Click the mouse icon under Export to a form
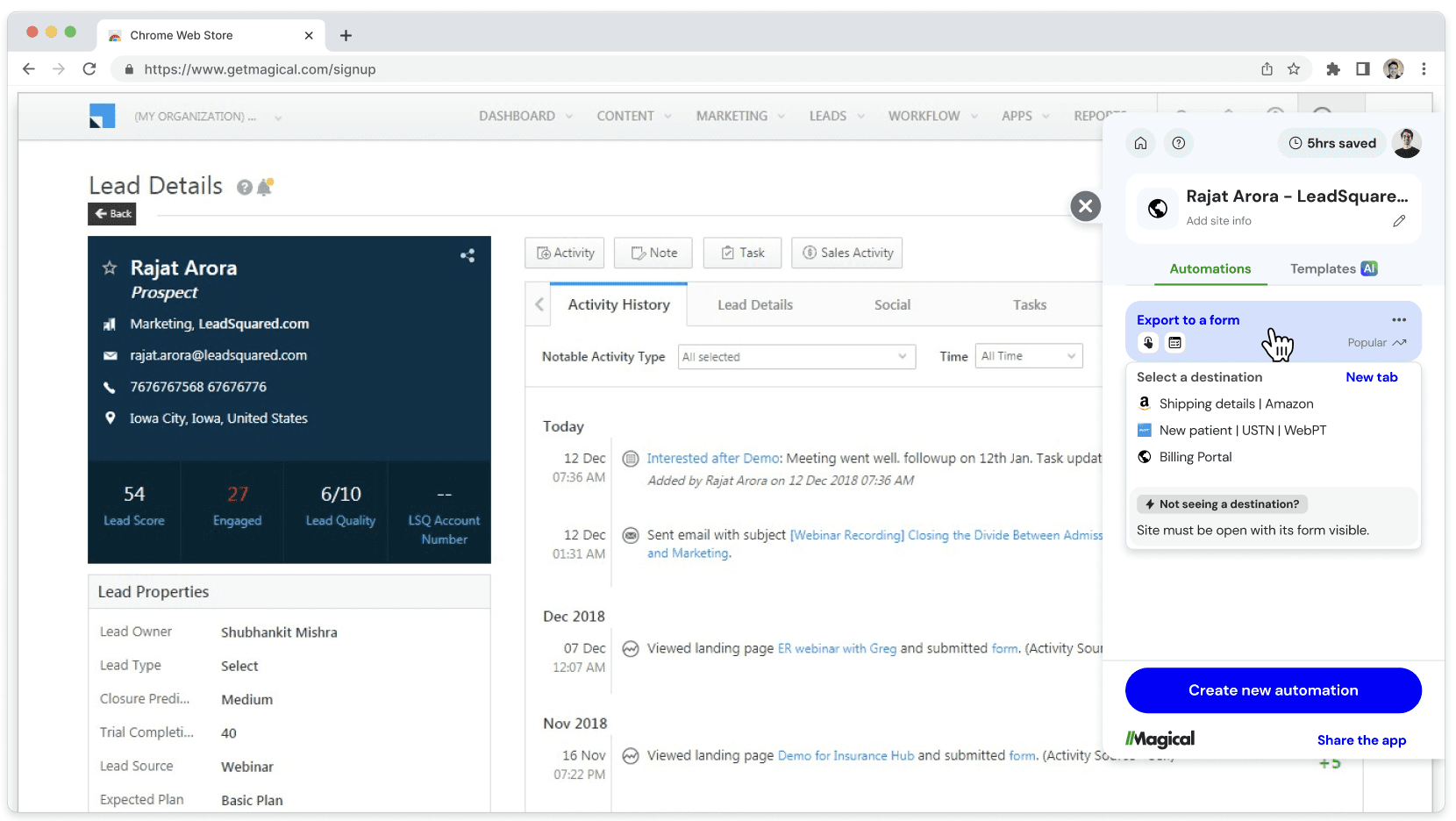 pos(1148,343)
